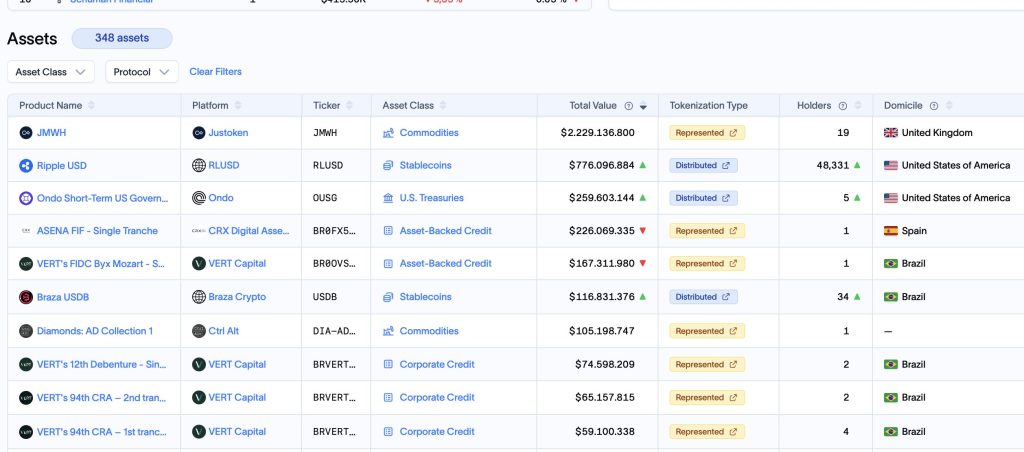Click the RLUSD platform link
The image size is (1024, 452).
[224, 165]
